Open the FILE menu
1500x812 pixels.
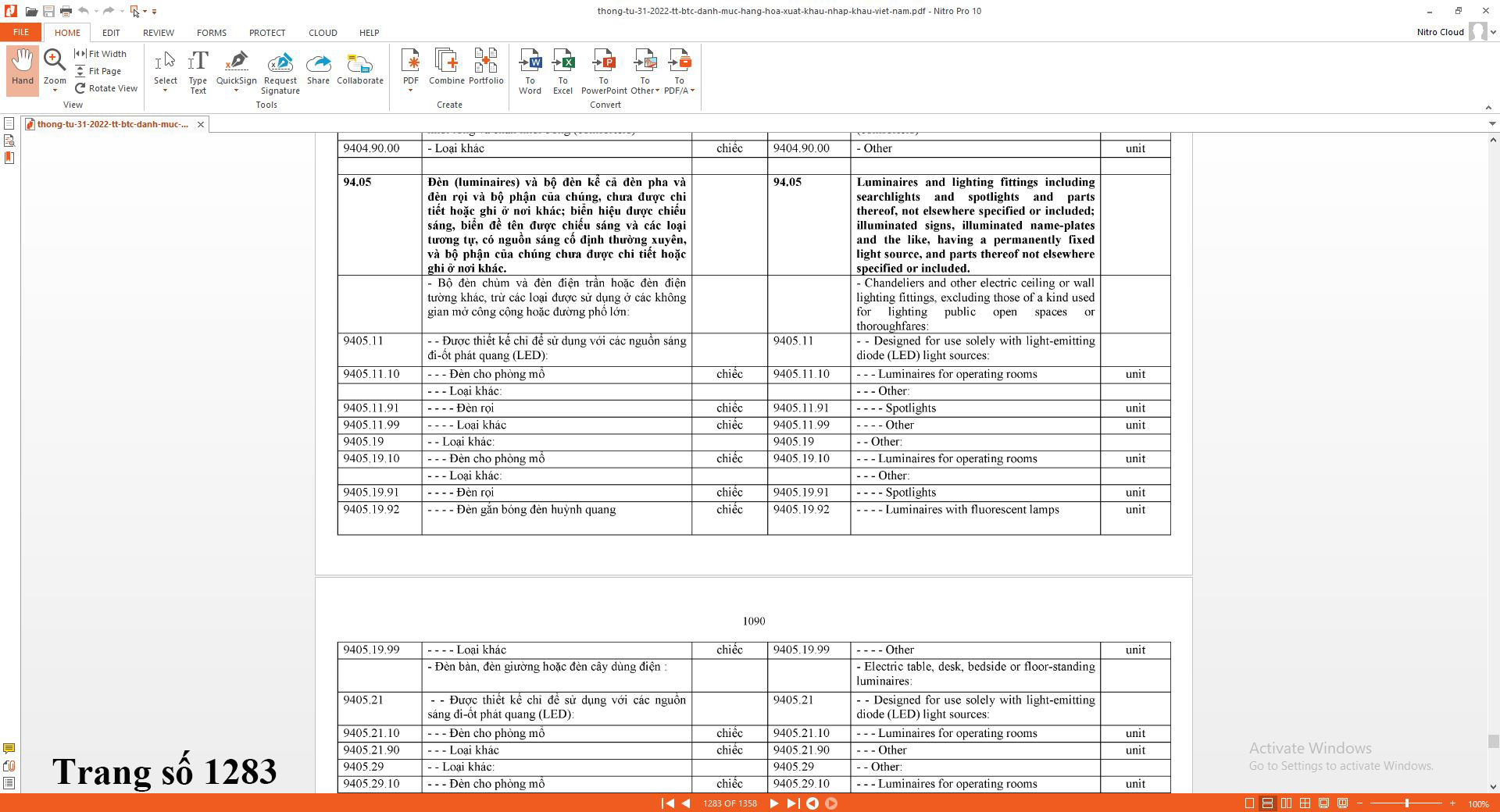[x=21, y=32]
